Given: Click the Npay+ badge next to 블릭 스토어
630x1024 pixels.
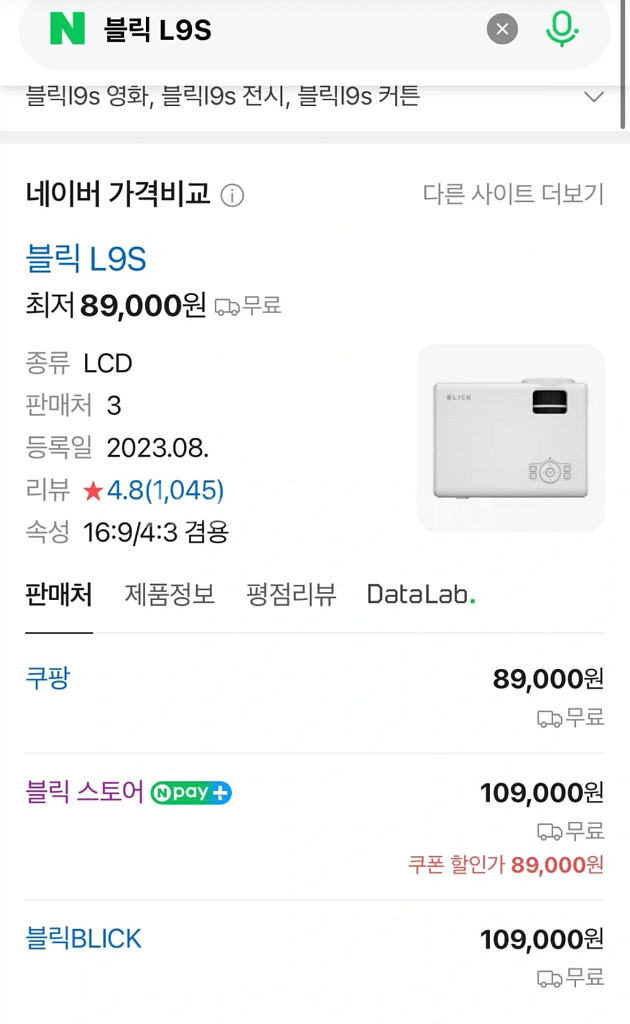Looking at the screenshot, I should tap(190, 792).
